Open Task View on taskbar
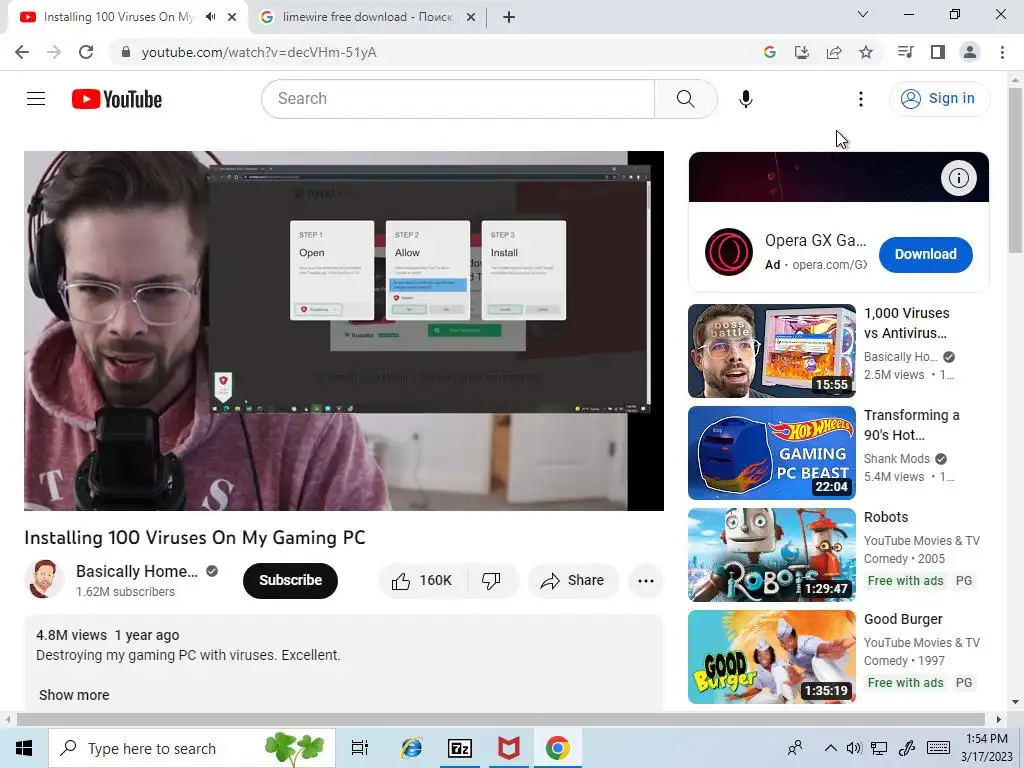 click(x=360, y=748)
